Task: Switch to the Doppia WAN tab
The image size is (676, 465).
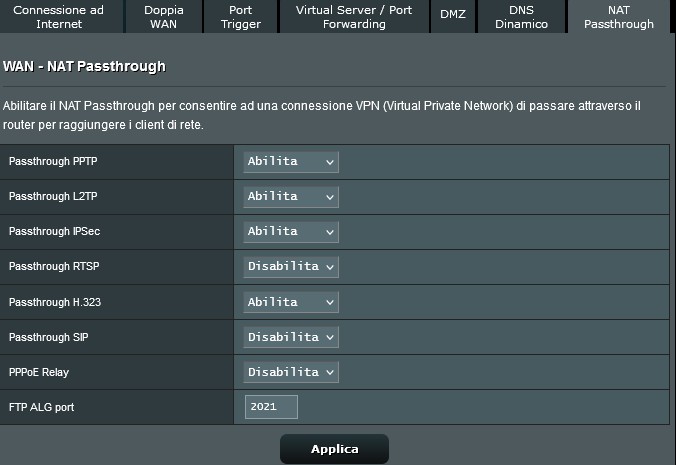Action: pos(163,16)
